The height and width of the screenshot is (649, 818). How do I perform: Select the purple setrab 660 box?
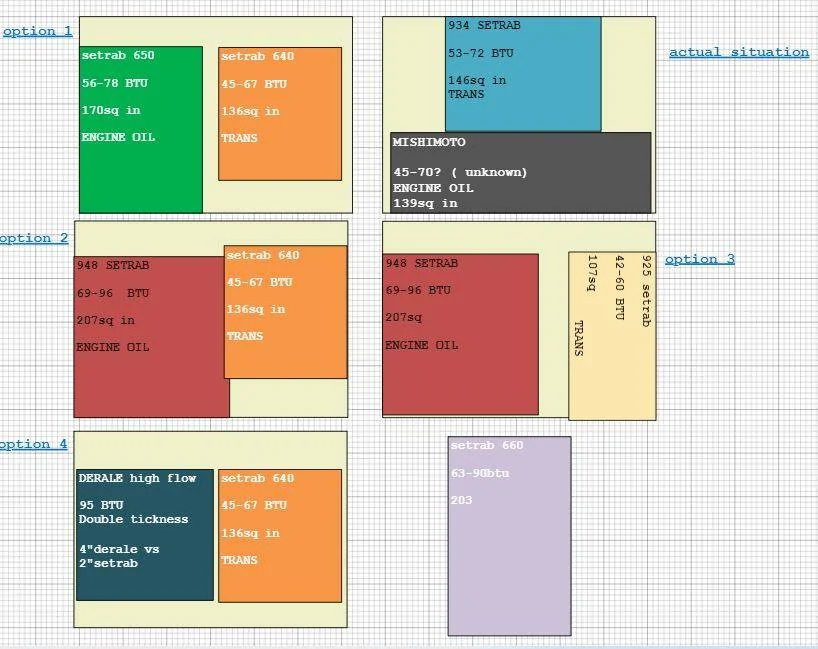tap(510, 536)
